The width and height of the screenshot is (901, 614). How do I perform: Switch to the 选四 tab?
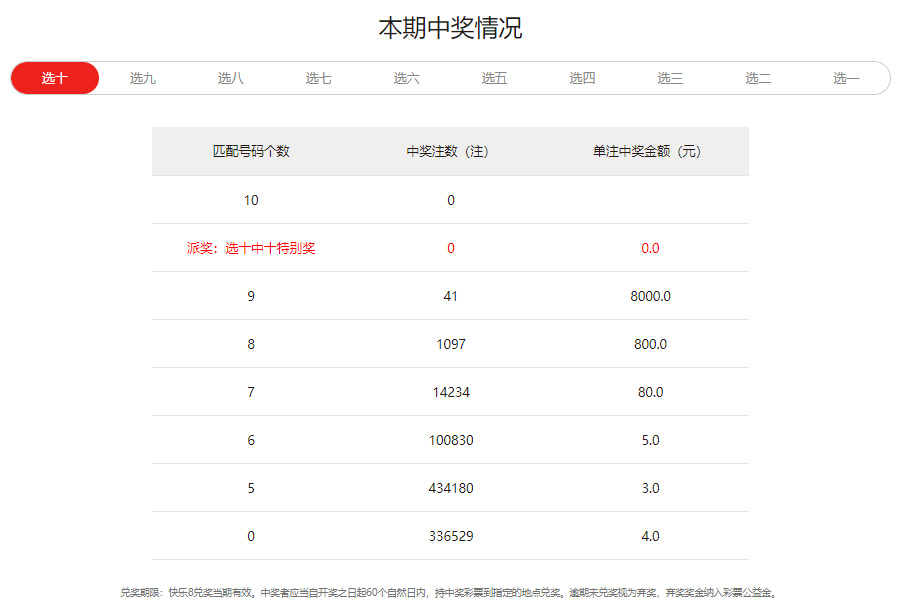[582, 78]
